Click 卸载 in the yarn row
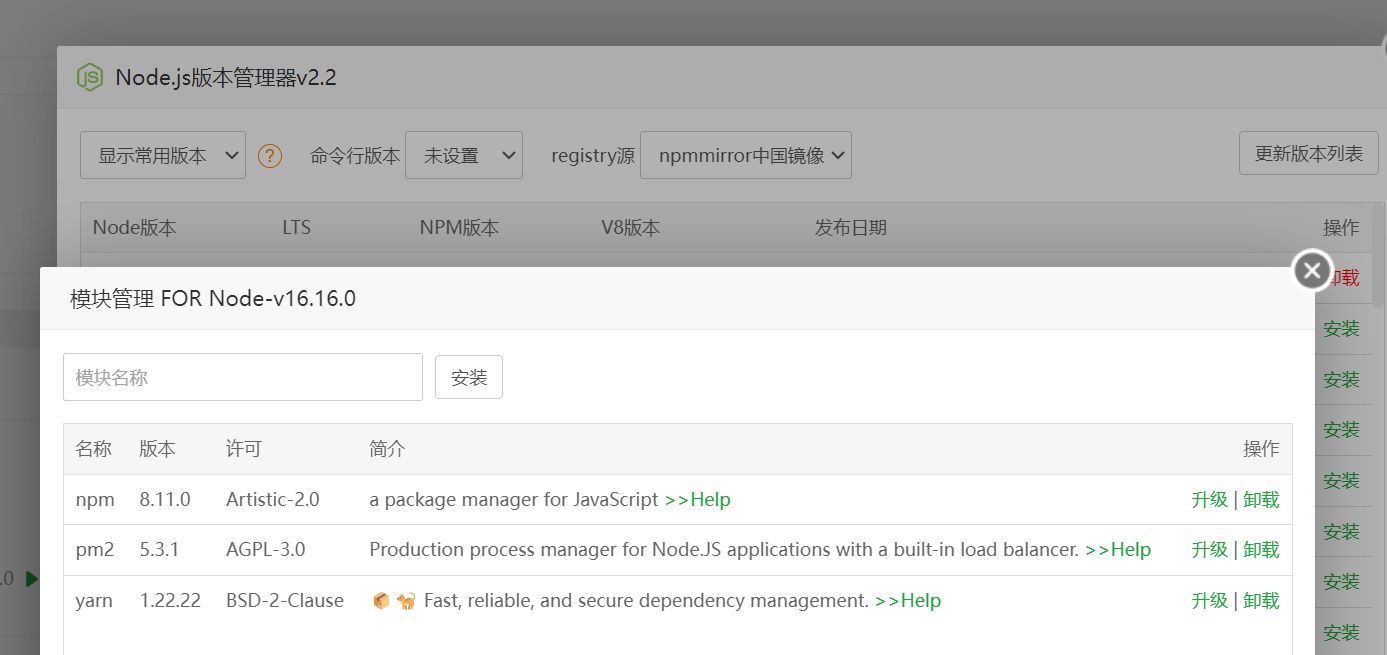 pyautogui.click(x=1261, y=600)
